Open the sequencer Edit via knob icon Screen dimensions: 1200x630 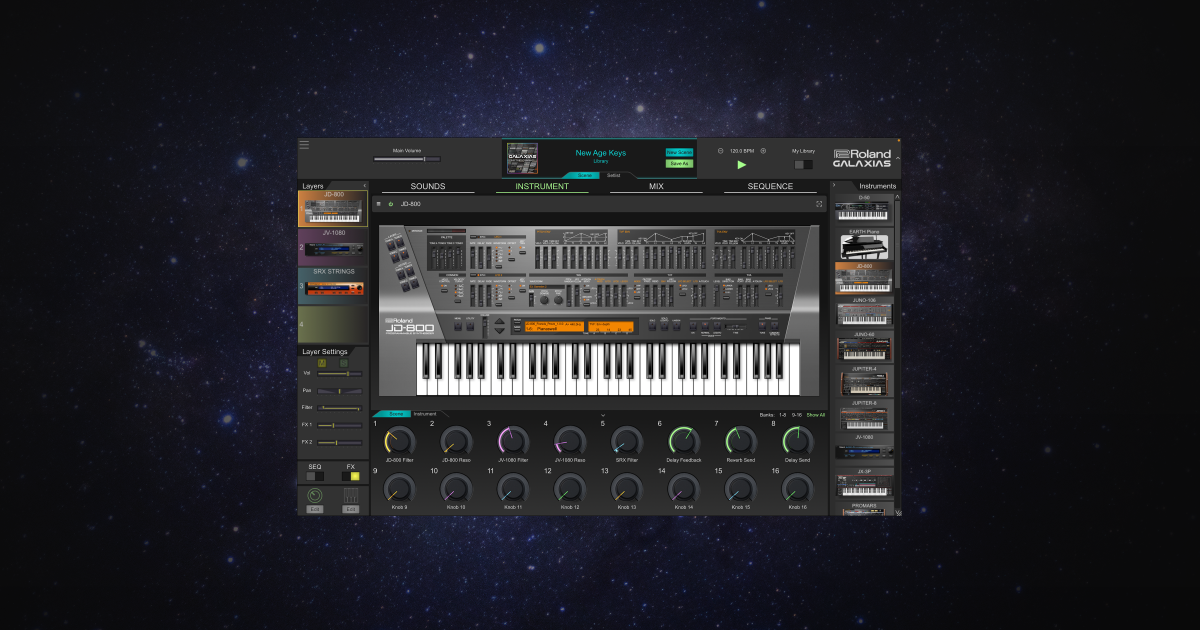click(314, 509)
